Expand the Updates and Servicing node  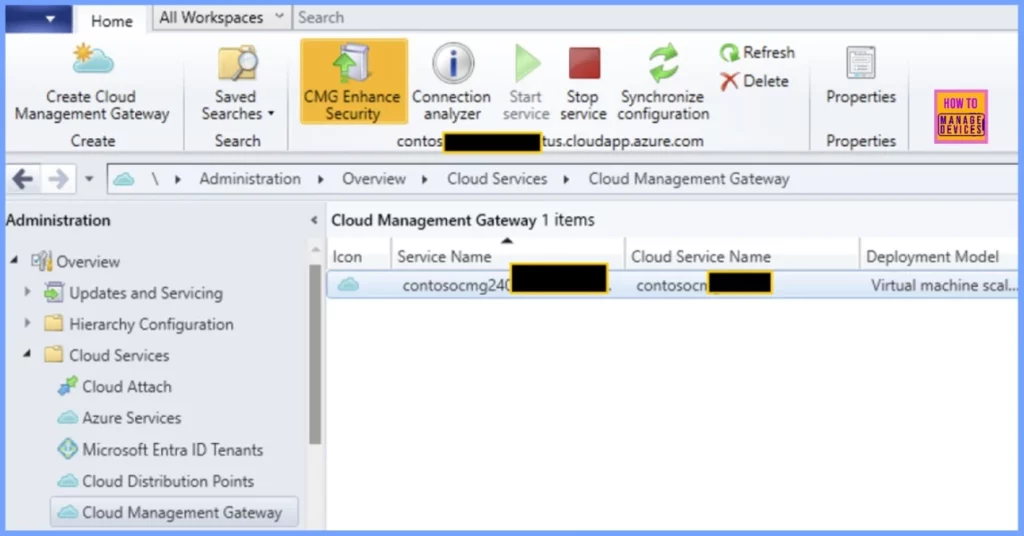27,291
